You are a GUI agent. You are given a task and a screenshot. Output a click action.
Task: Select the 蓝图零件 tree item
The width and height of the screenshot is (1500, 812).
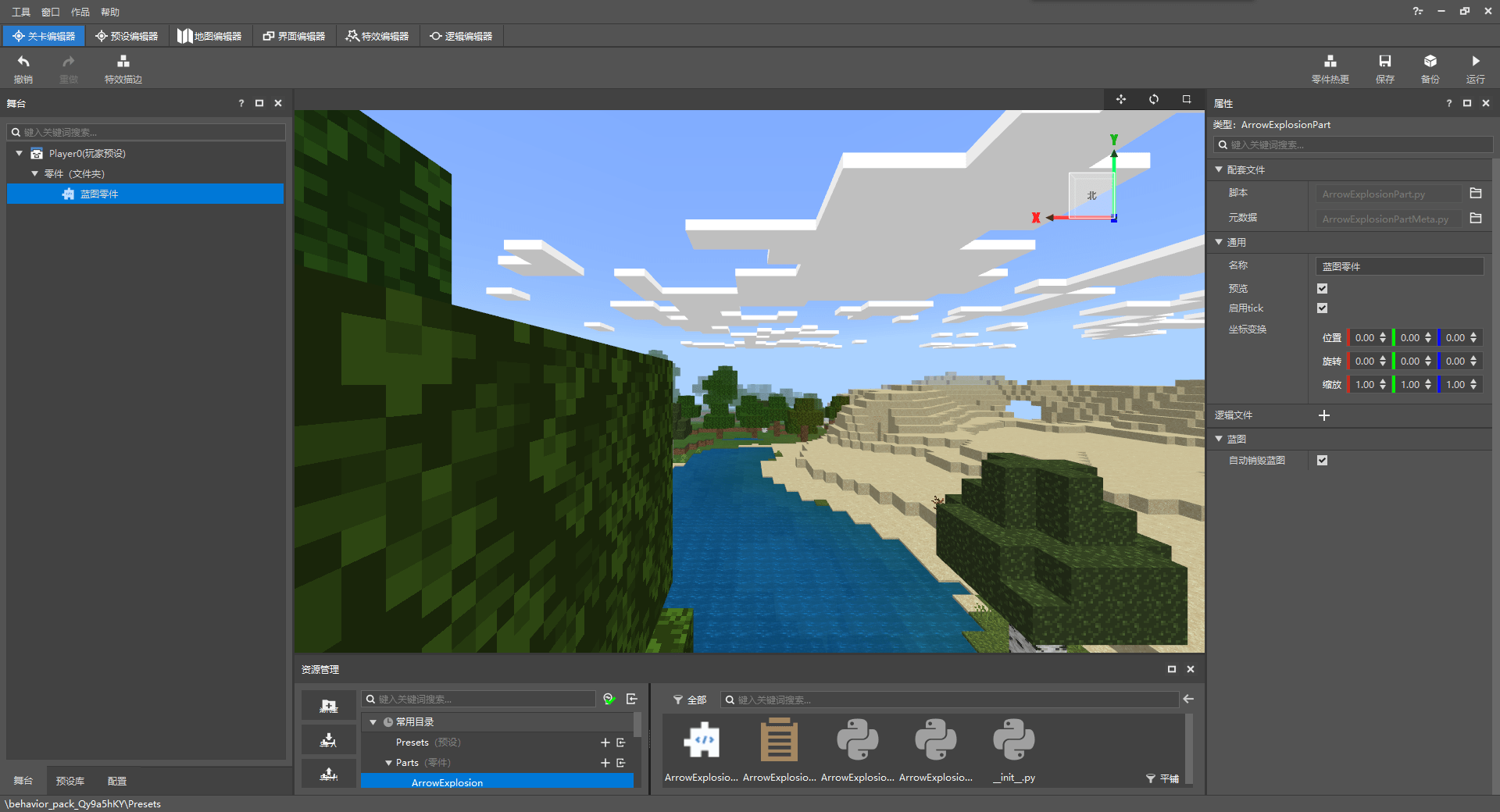(x=145, y=194)
